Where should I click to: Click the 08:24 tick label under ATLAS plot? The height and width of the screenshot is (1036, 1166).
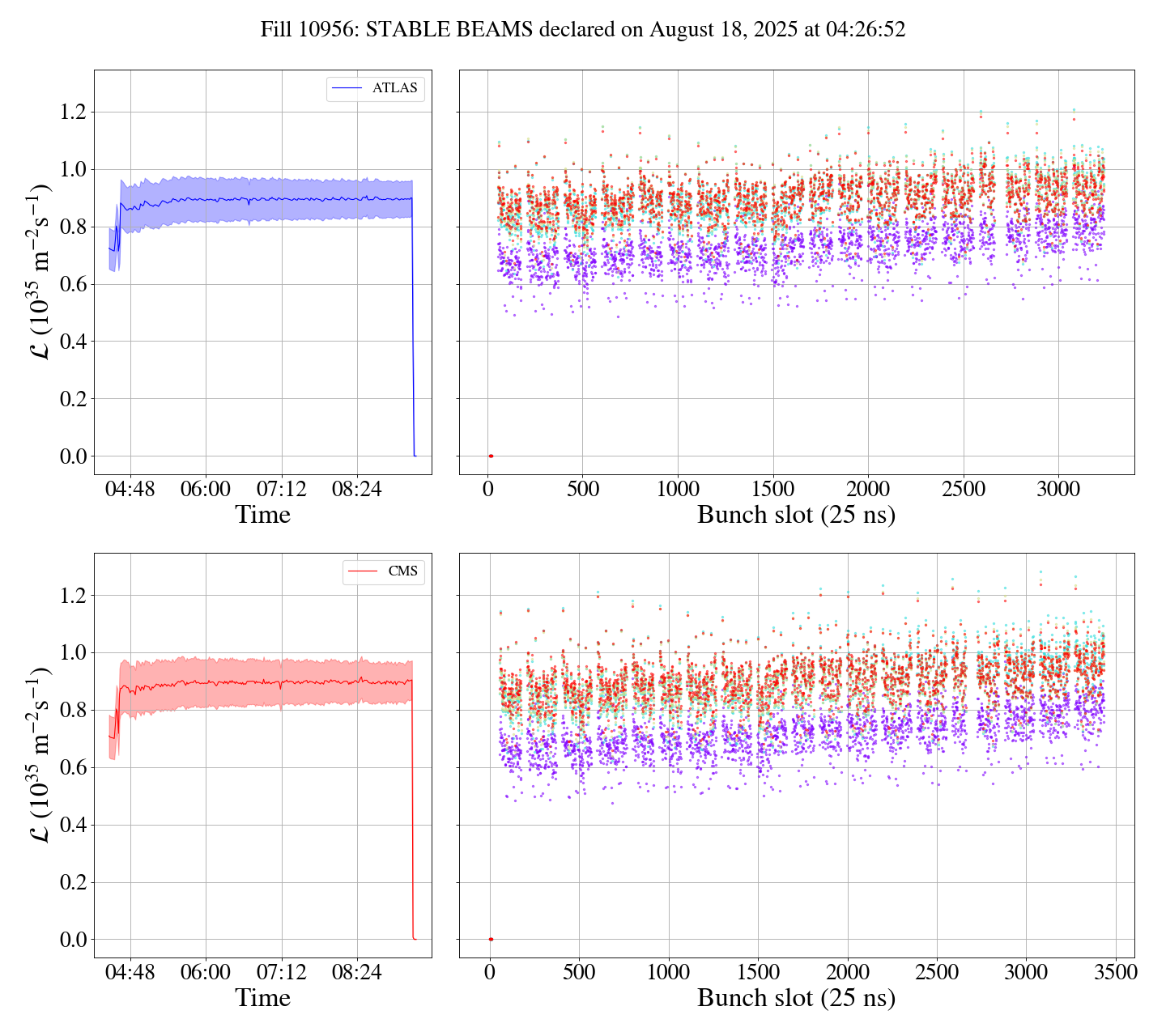click(x=357, y=489)
